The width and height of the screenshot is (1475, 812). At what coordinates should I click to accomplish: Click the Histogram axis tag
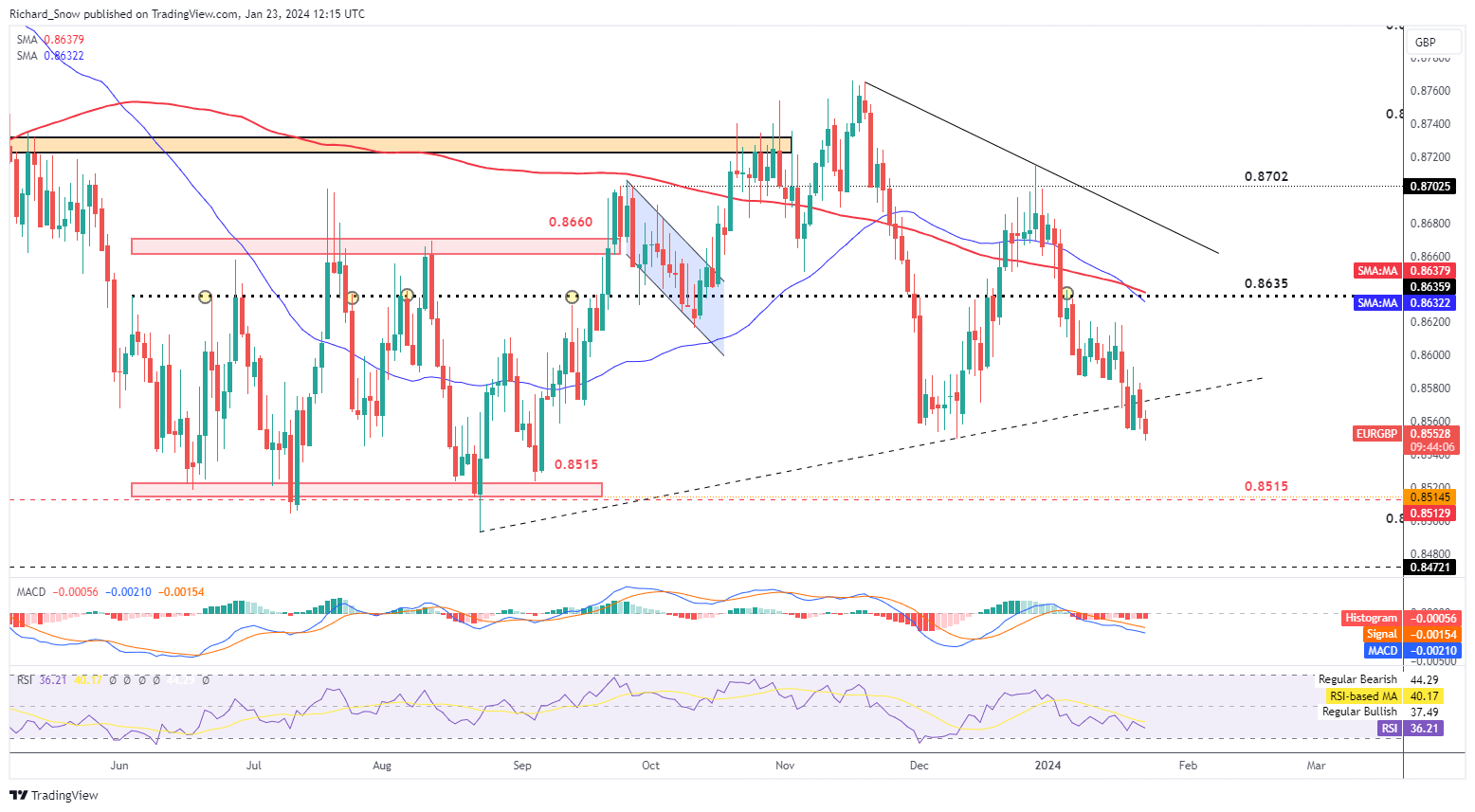pyautogui.click(x=1372, y=618)
